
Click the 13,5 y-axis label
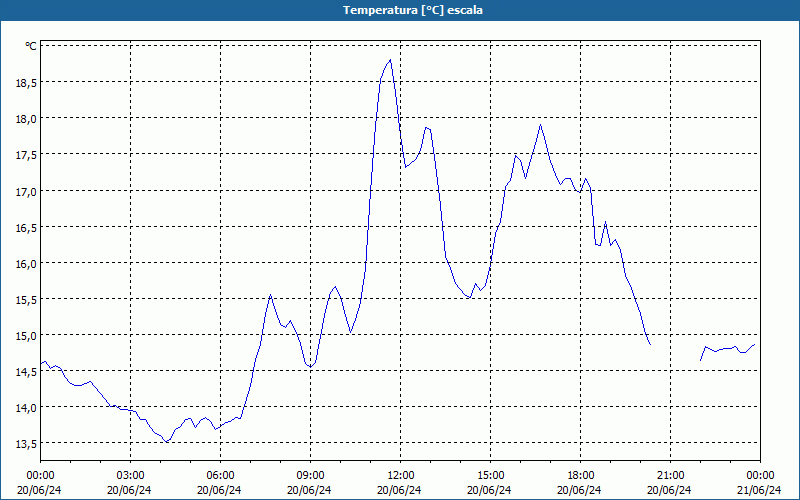tap(26, 444)
